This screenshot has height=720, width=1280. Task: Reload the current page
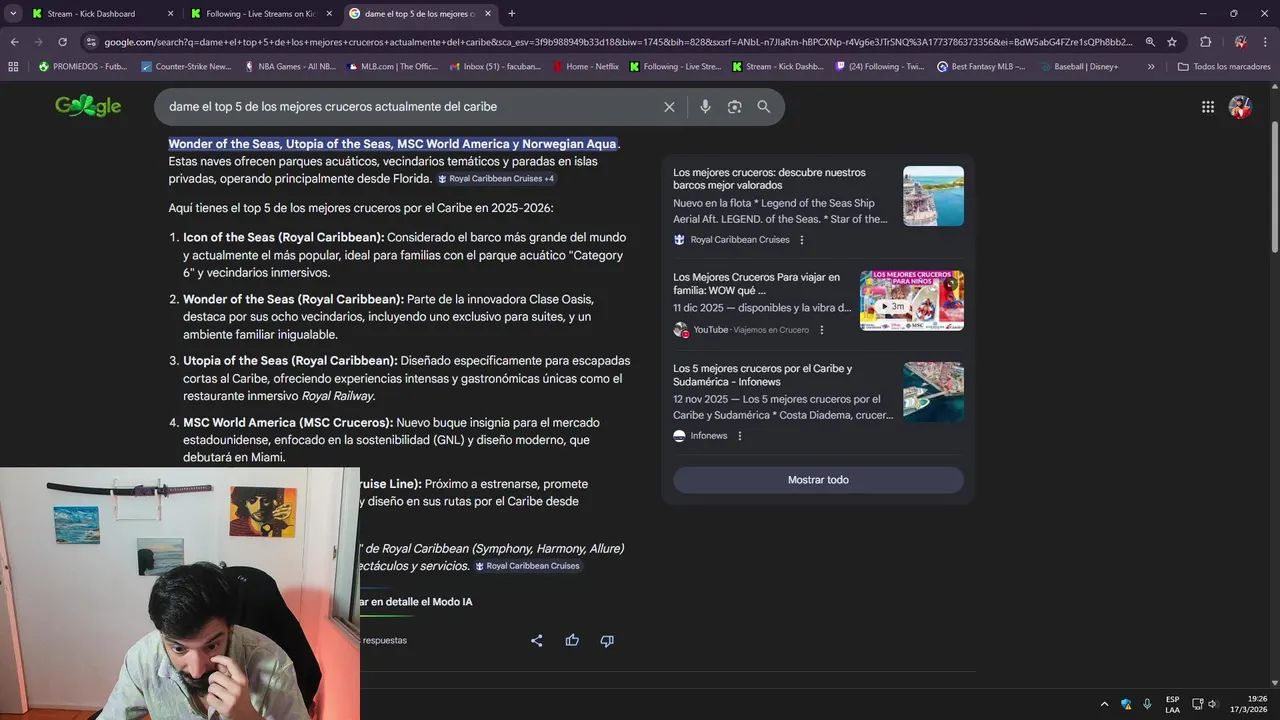pyautogui.click(x=62, y=42)
